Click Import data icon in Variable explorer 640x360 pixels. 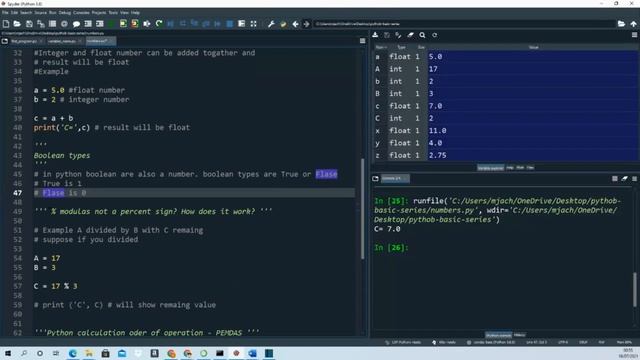click(x=375, y=35)
